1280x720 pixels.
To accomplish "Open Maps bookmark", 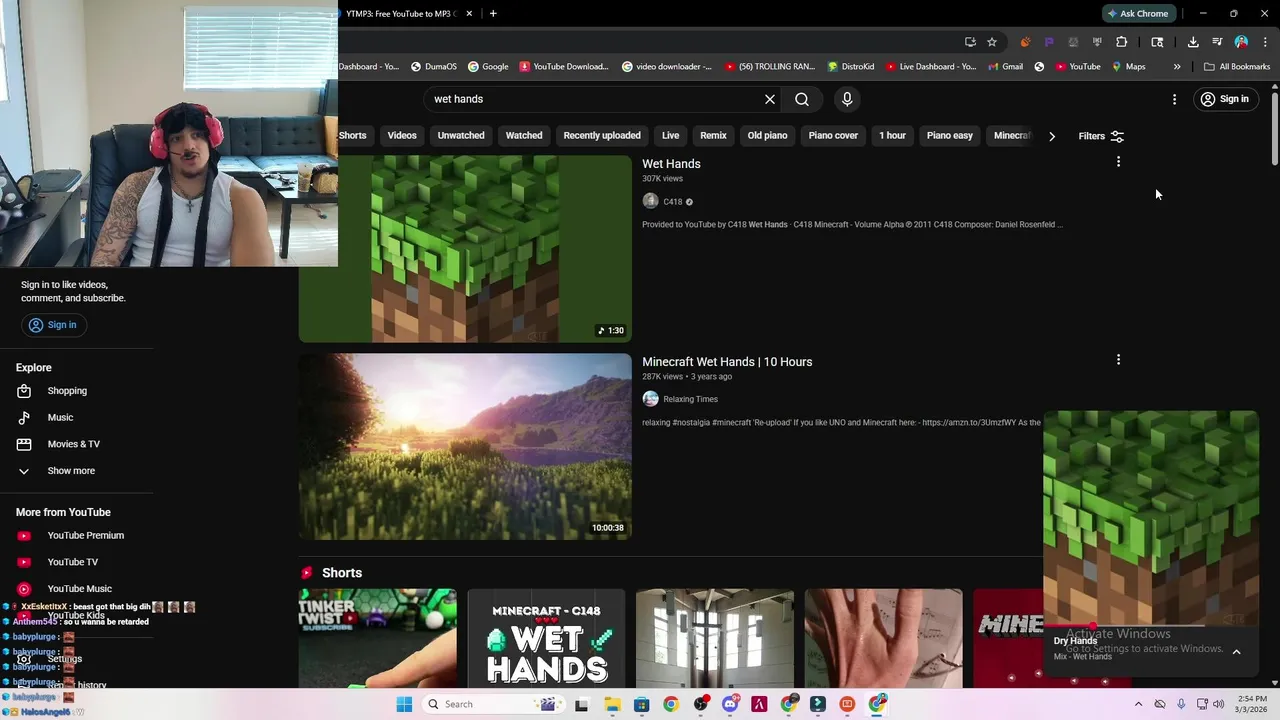I will click(x=1129, y=67).
